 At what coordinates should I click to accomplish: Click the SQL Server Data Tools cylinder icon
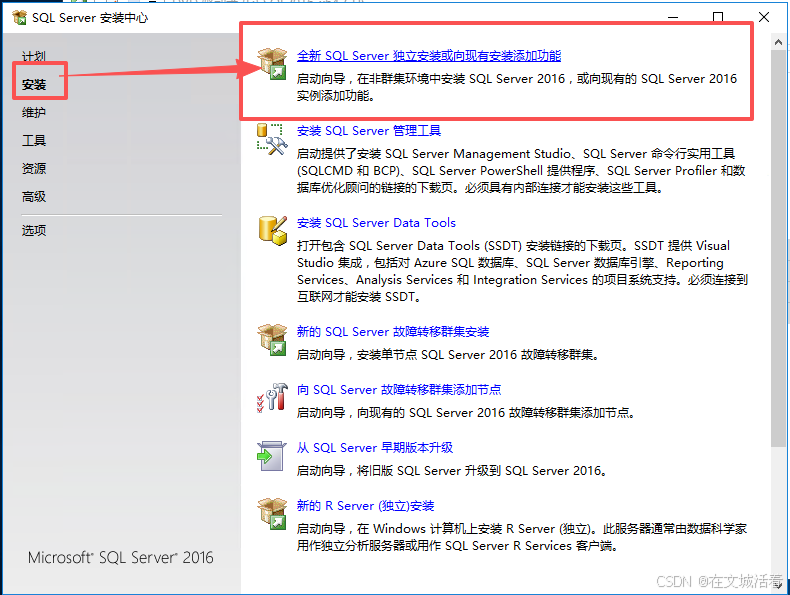point(273,231)
